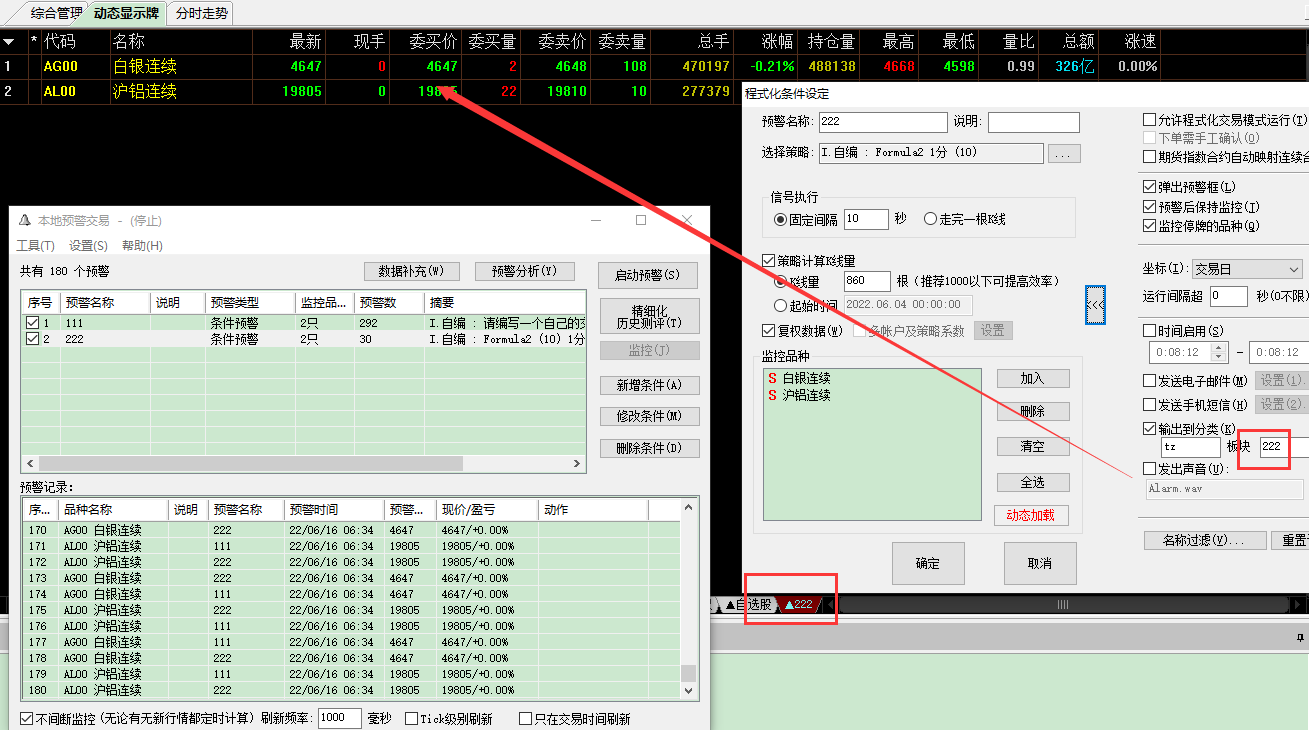The height and width of the screenshot is (730, 1309).
Task: Click 删除条件(D) button
Action: tap(649, 449)
